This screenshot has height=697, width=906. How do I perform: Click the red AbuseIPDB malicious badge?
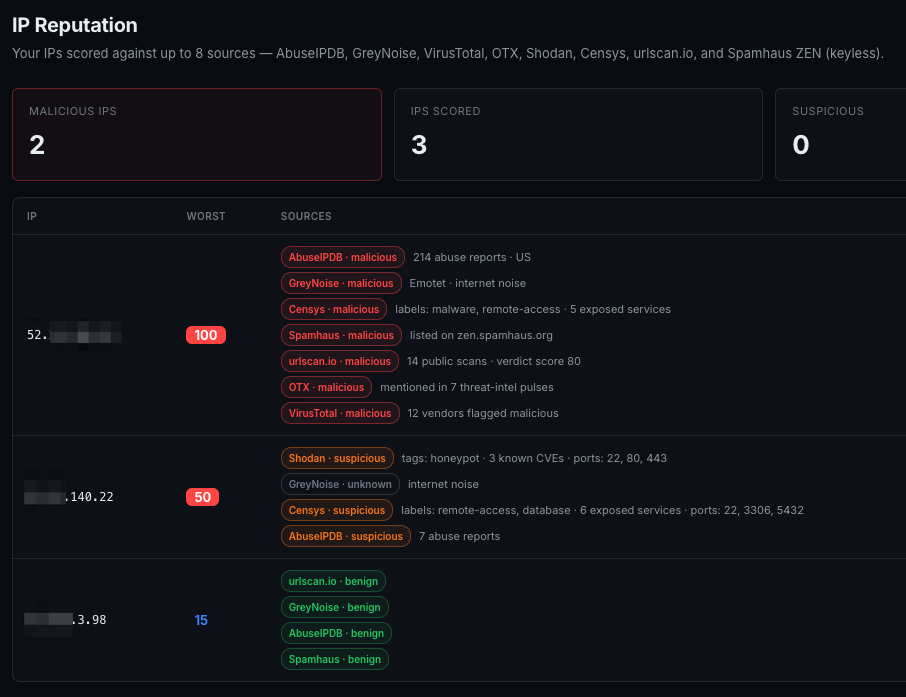coord(343,257)
